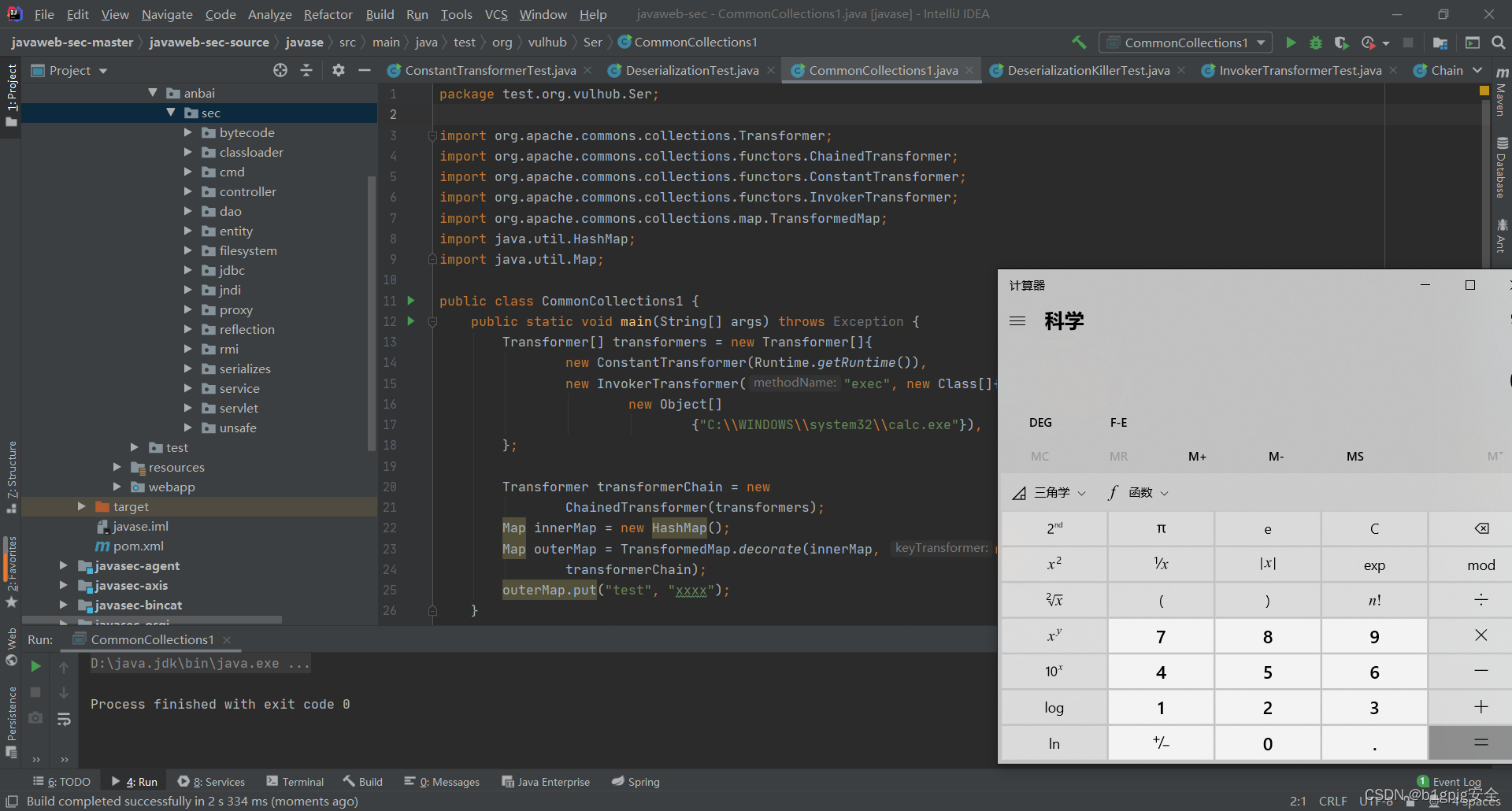Collapse the sec folder
This screenshot has width=1512, height=811.
(170, 113)
